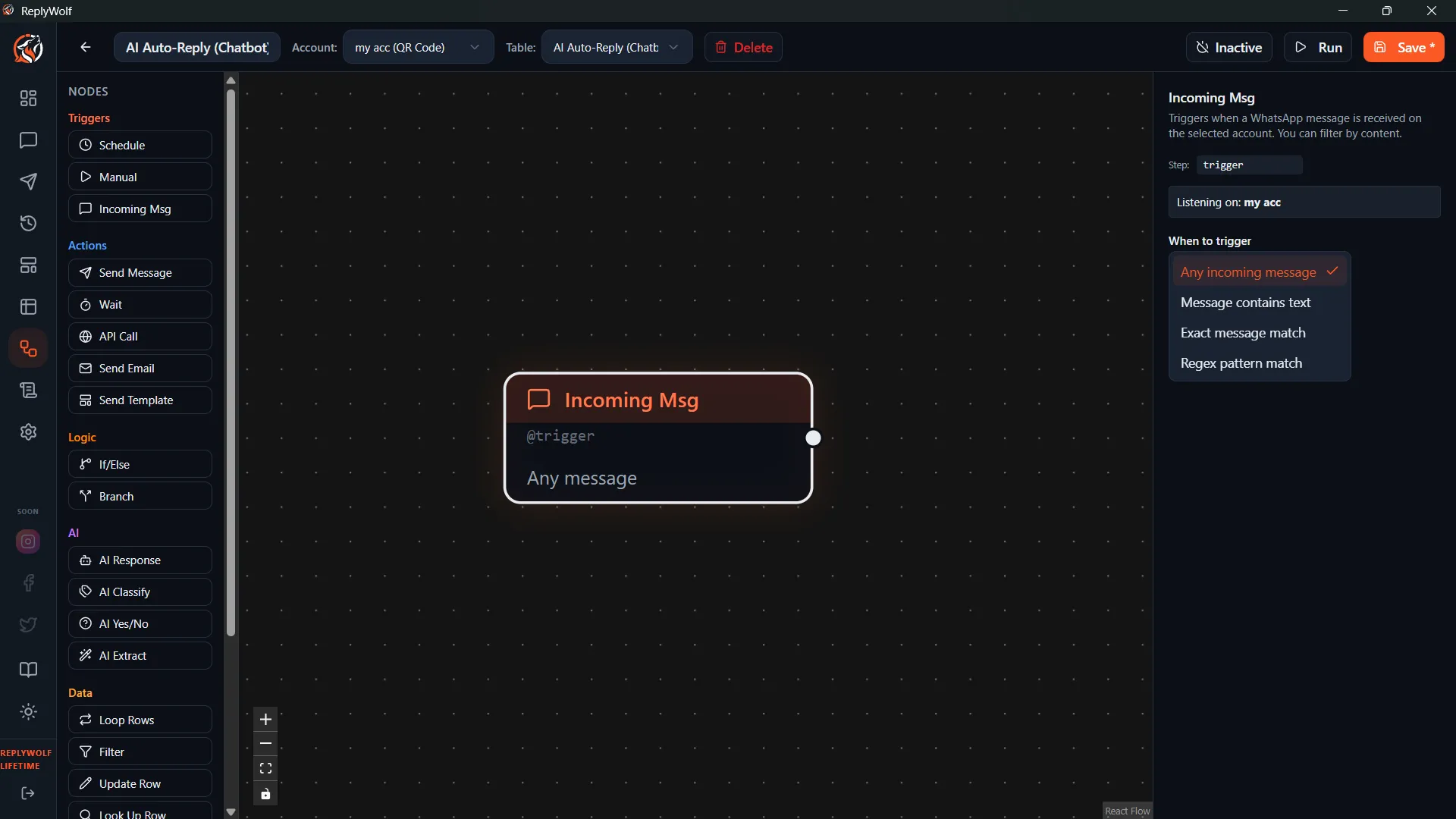1456x819 pixels.
Task: Add a Filter data node
Action: point(140,752)
